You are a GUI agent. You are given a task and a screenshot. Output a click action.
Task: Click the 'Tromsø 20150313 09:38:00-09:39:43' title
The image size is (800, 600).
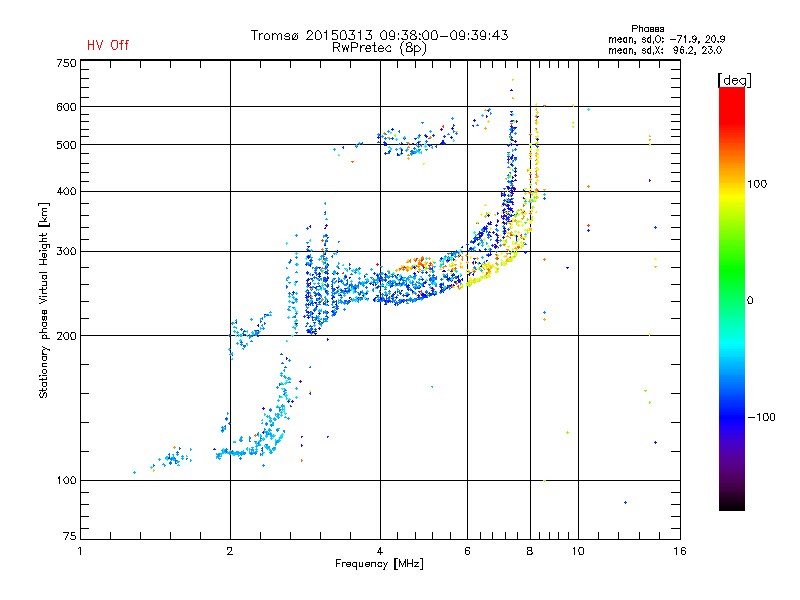coord(379,35)
